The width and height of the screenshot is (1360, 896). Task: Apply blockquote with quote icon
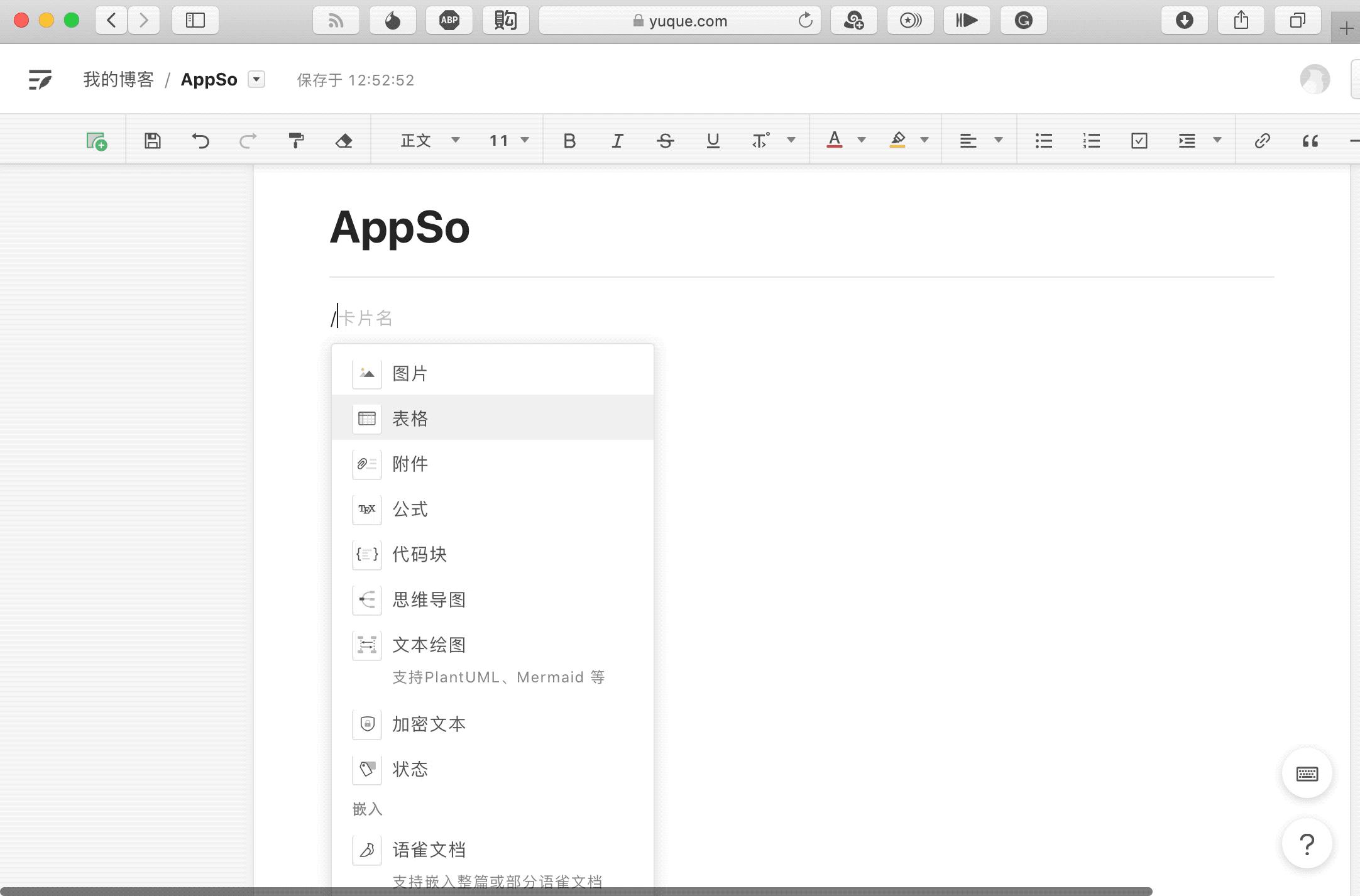1310,141
